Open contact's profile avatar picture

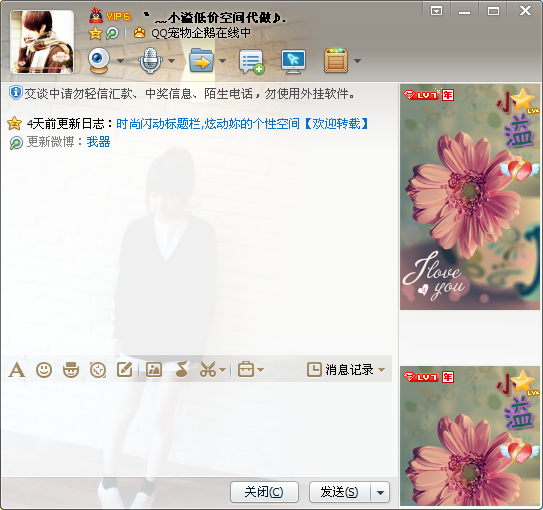point(42,42)
